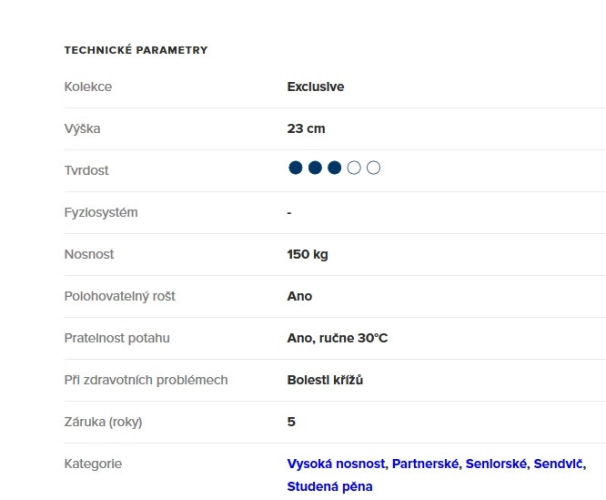
Task: Click the Bolesti křížů value
Action: coord(325,380)
